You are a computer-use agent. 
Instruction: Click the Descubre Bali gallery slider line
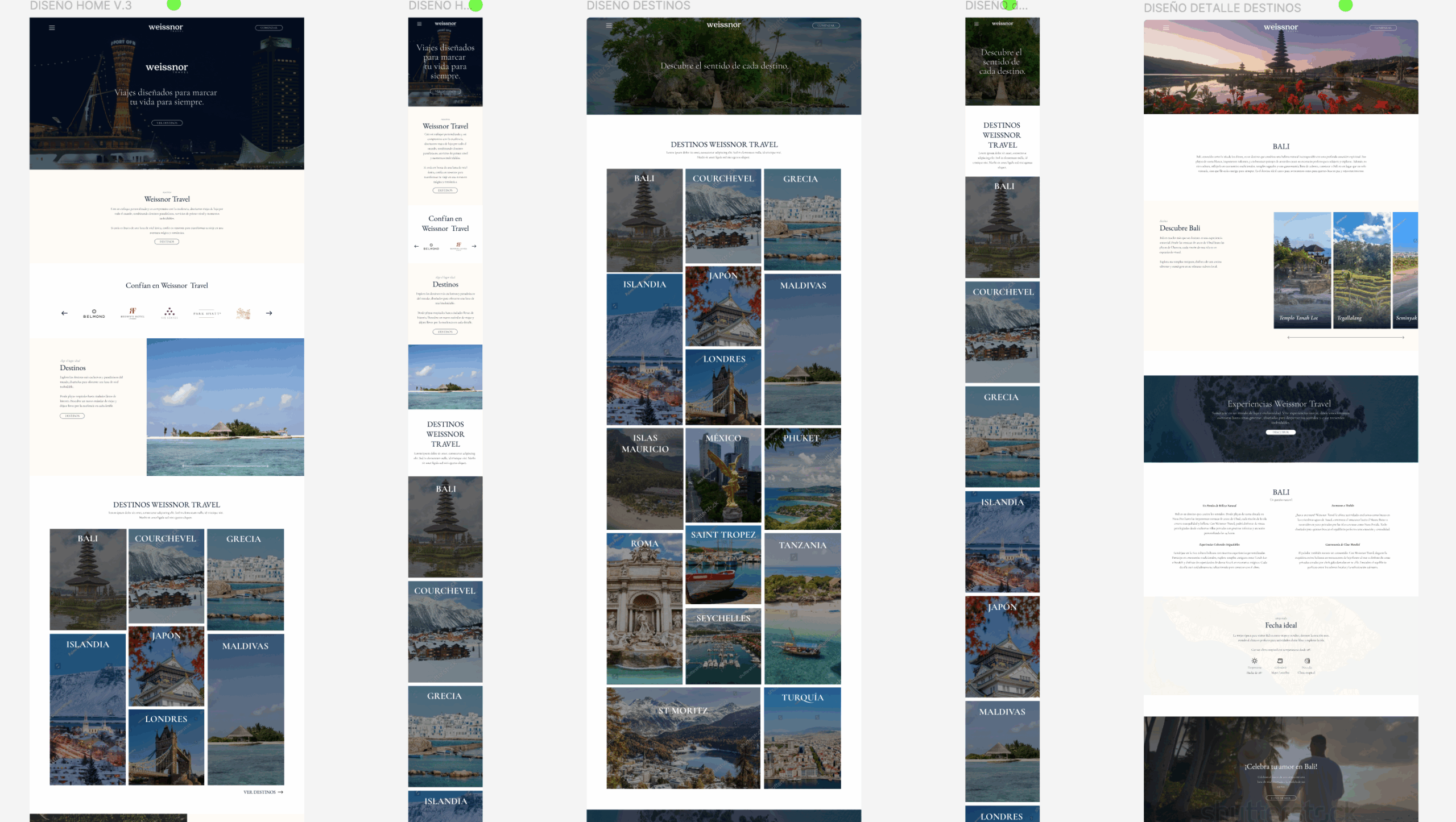click(x=1345, y=338)
